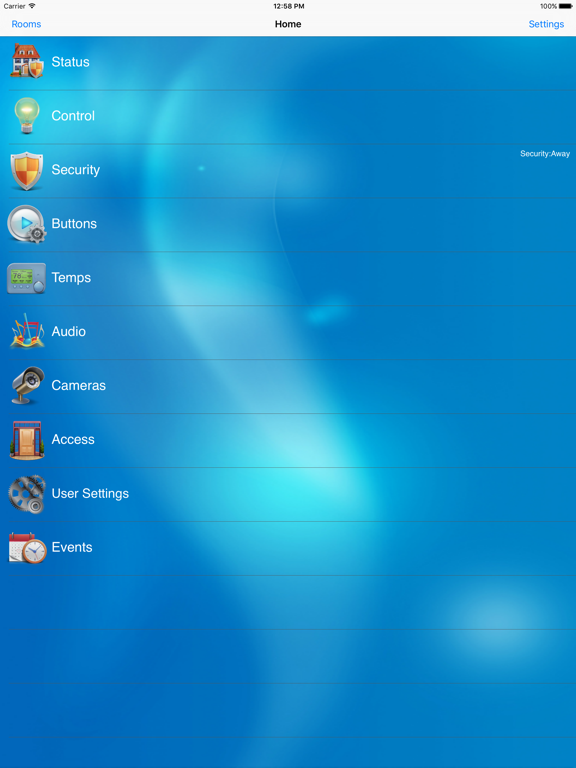
Task: Tap the Events calendar clock icon
Action: coord(27,548)
